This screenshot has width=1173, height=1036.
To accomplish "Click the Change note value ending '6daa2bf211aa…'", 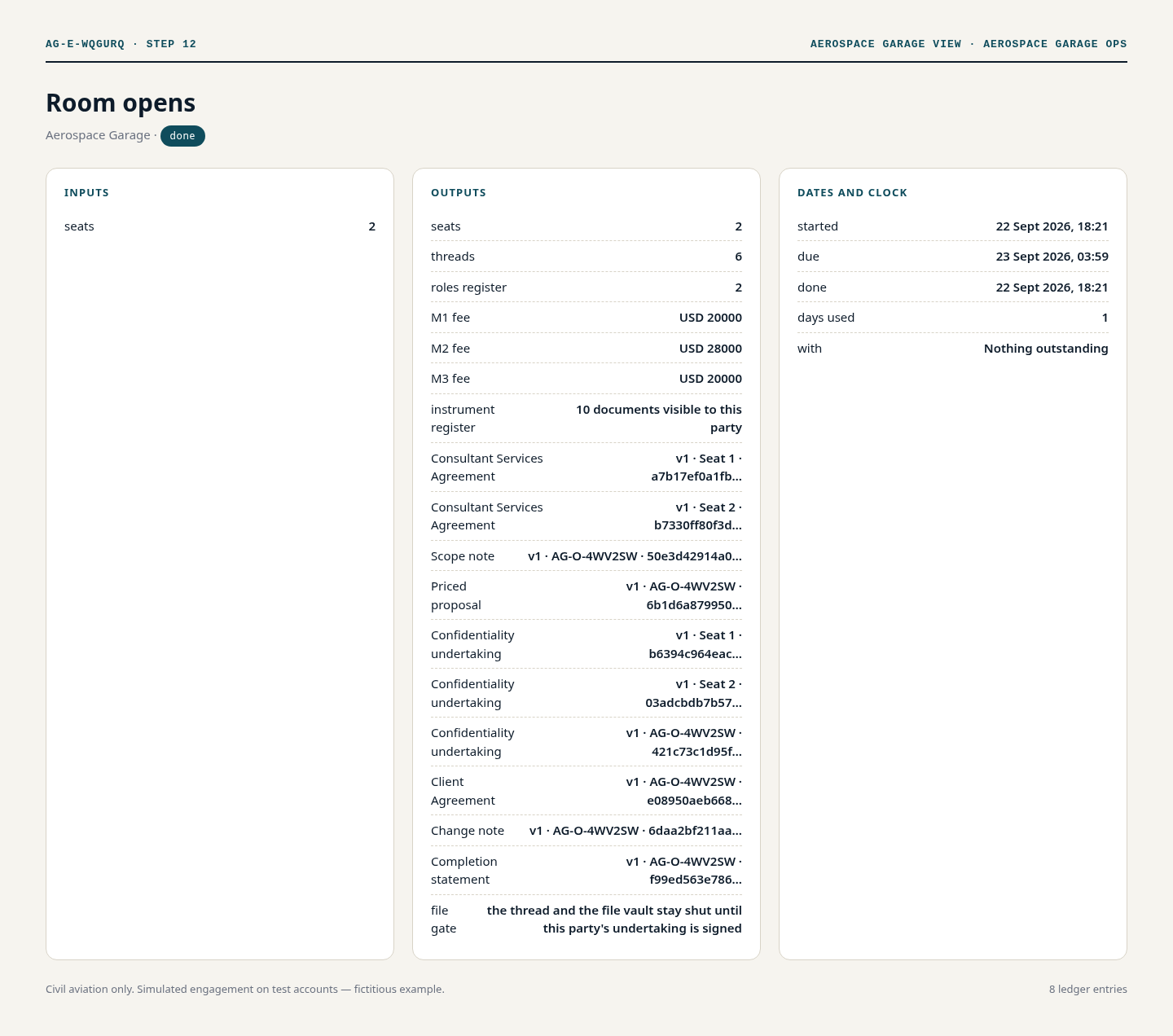I will click(x=635, y=831).
